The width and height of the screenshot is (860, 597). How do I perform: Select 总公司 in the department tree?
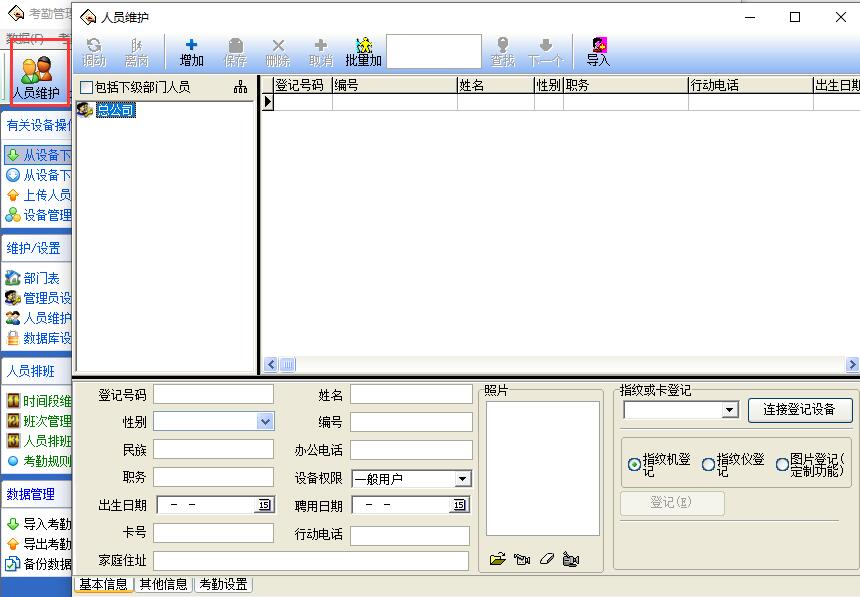pyautogui.click(x=115, y=110)
